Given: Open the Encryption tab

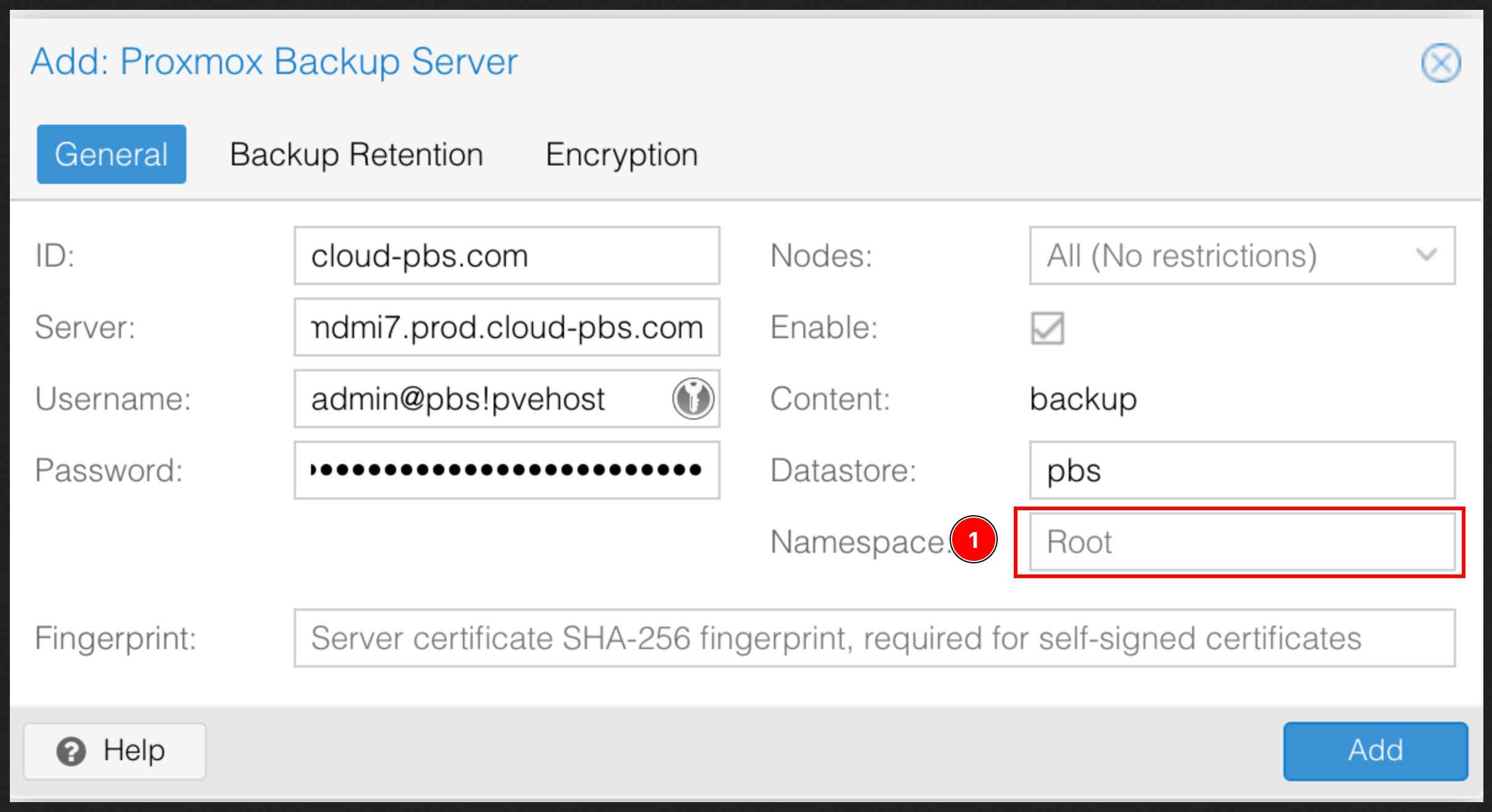Looking at the screenshot, I should click(621, 154).
